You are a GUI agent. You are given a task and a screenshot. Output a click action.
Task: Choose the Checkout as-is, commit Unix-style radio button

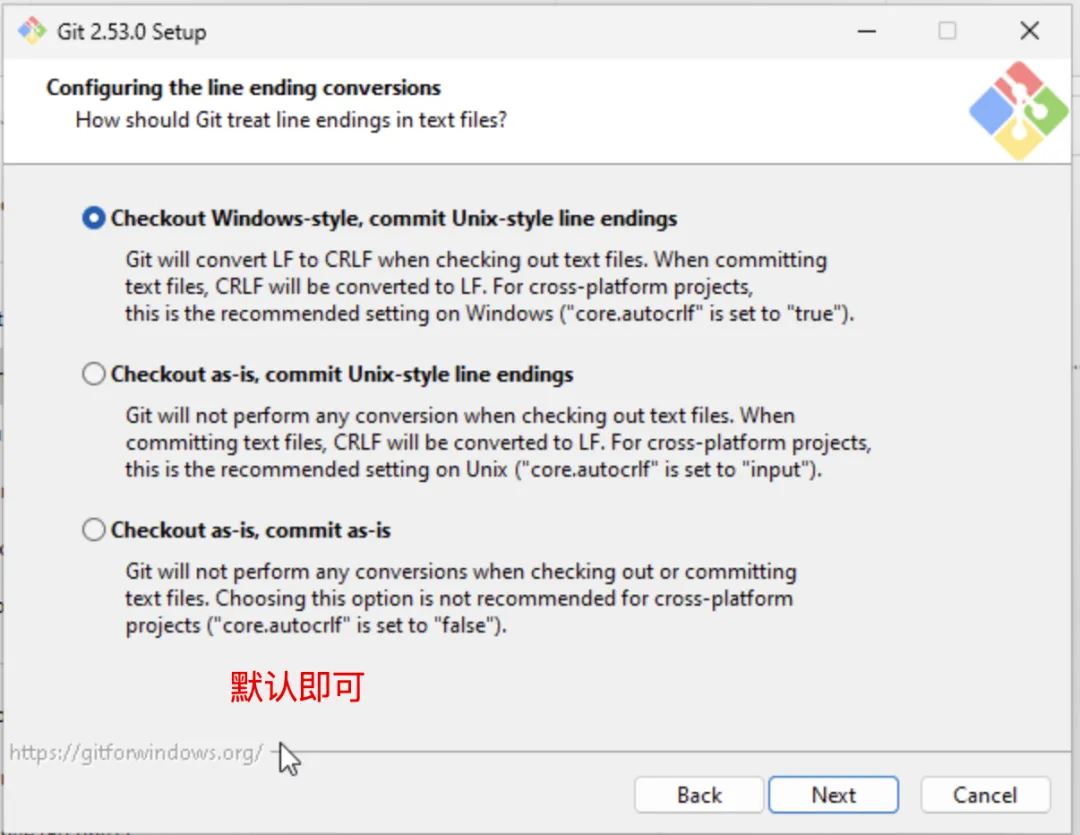point(94,374)
